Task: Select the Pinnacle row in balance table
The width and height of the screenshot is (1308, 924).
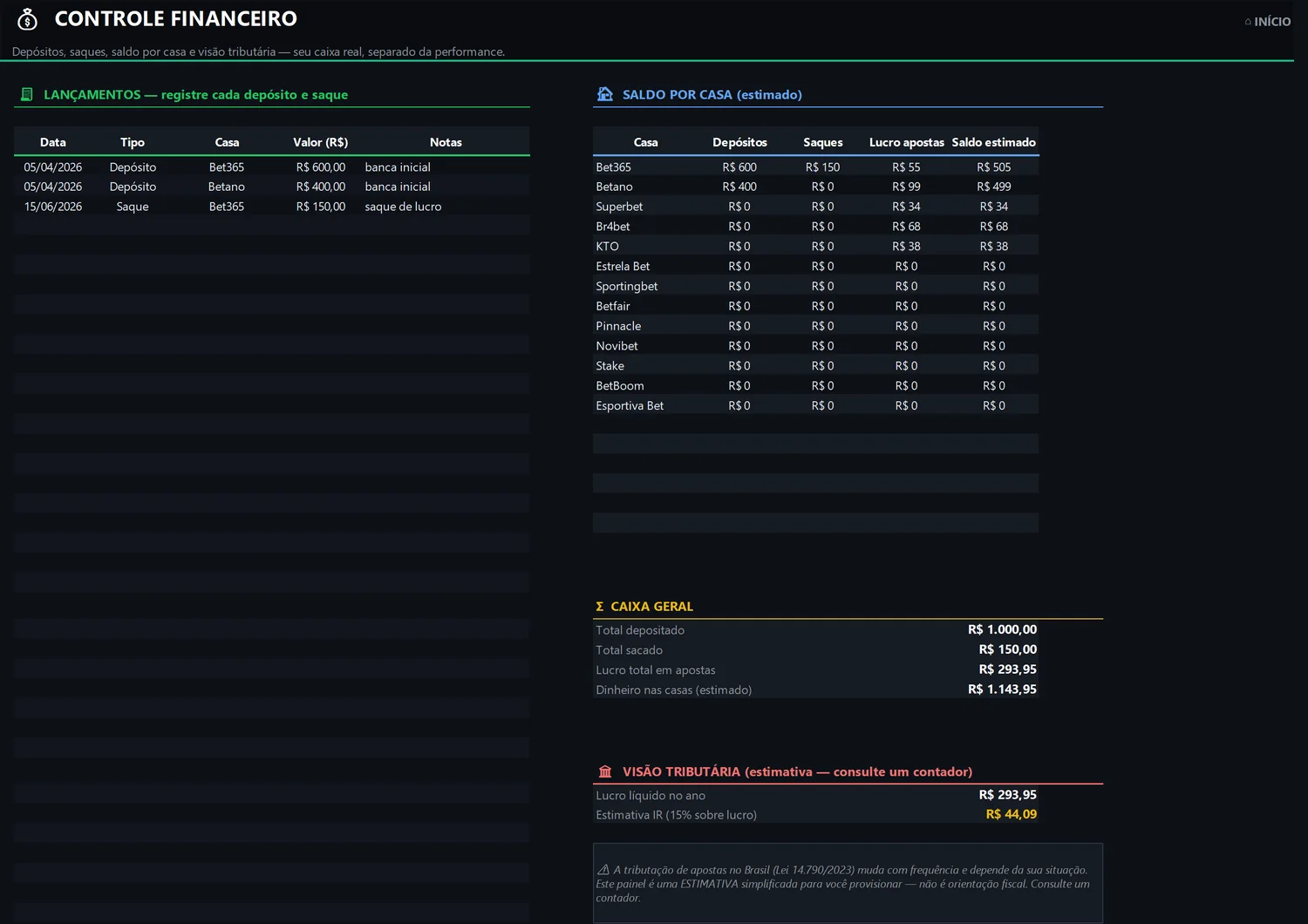Action: point(815,326)
